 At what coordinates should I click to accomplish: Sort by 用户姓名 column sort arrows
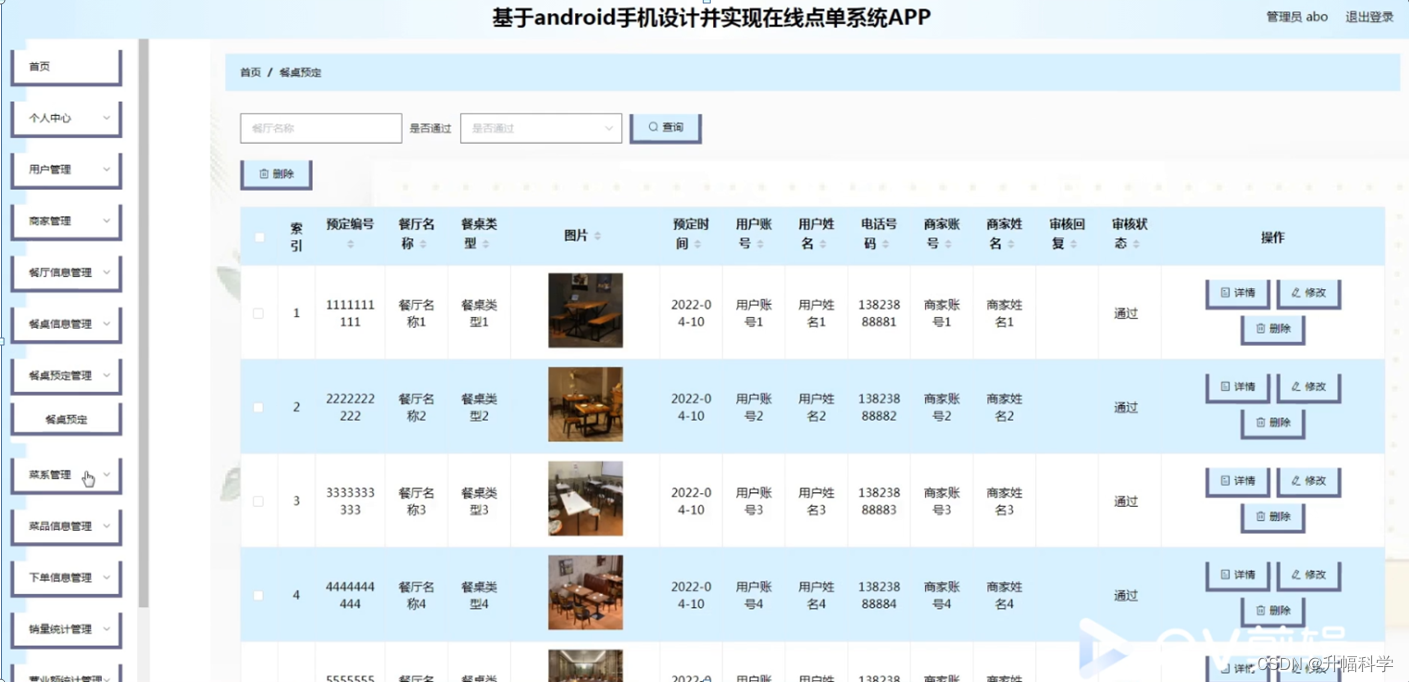tap(823, 245)
